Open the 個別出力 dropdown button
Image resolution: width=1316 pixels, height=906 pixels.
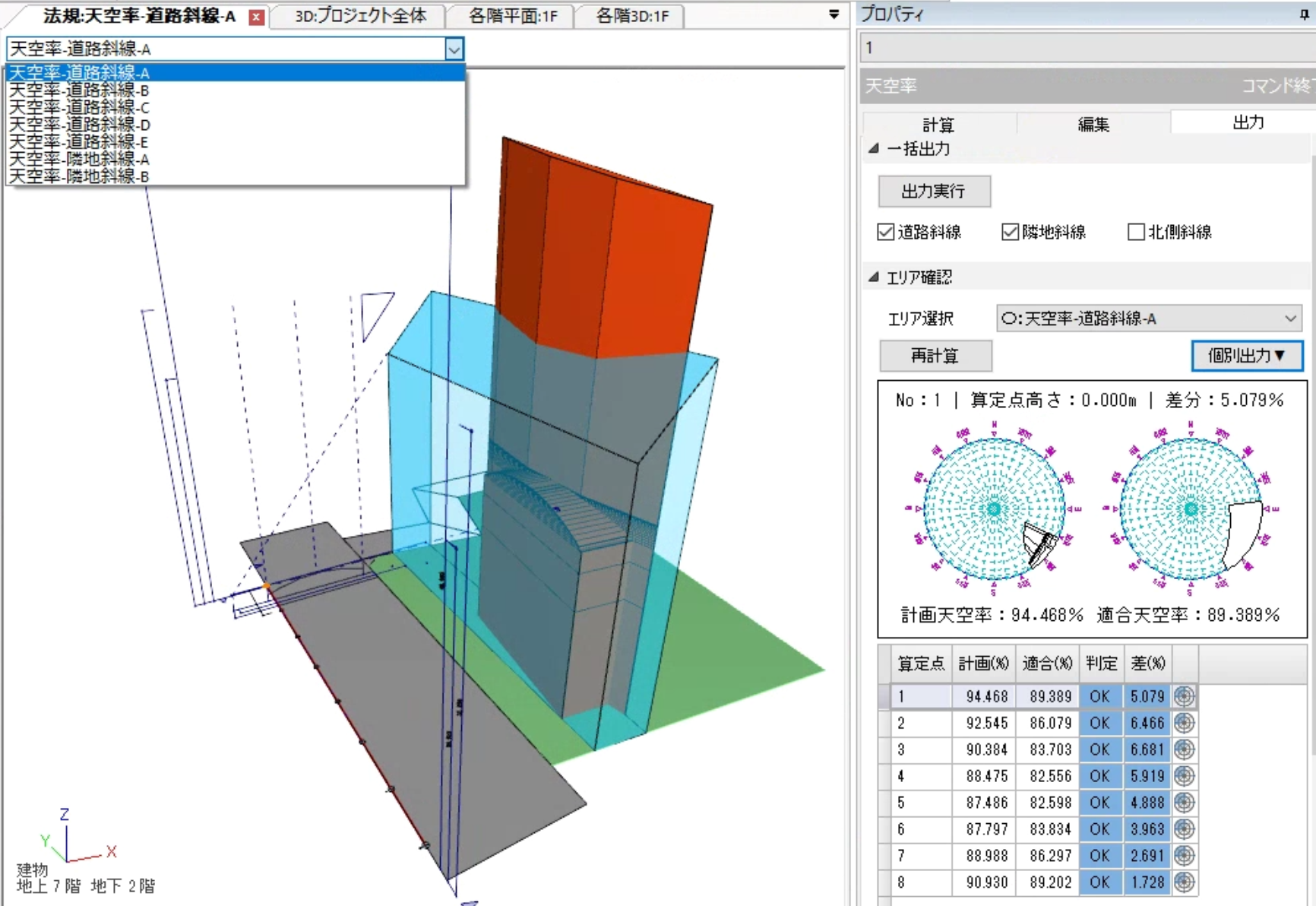(1247, 356)
